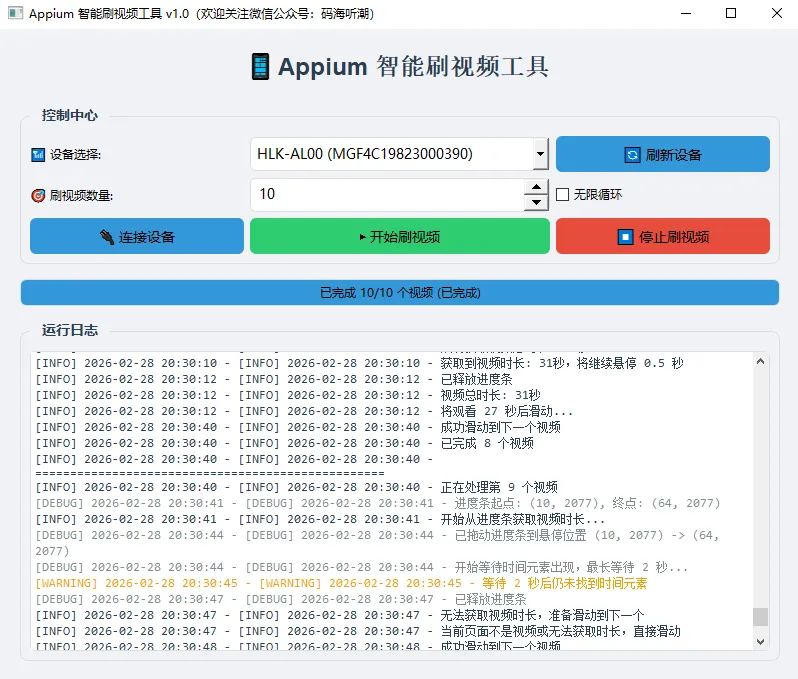
Task: Toggle the 无限循环 checkbox
Action: pyautogui.click(x=562, y=194)
